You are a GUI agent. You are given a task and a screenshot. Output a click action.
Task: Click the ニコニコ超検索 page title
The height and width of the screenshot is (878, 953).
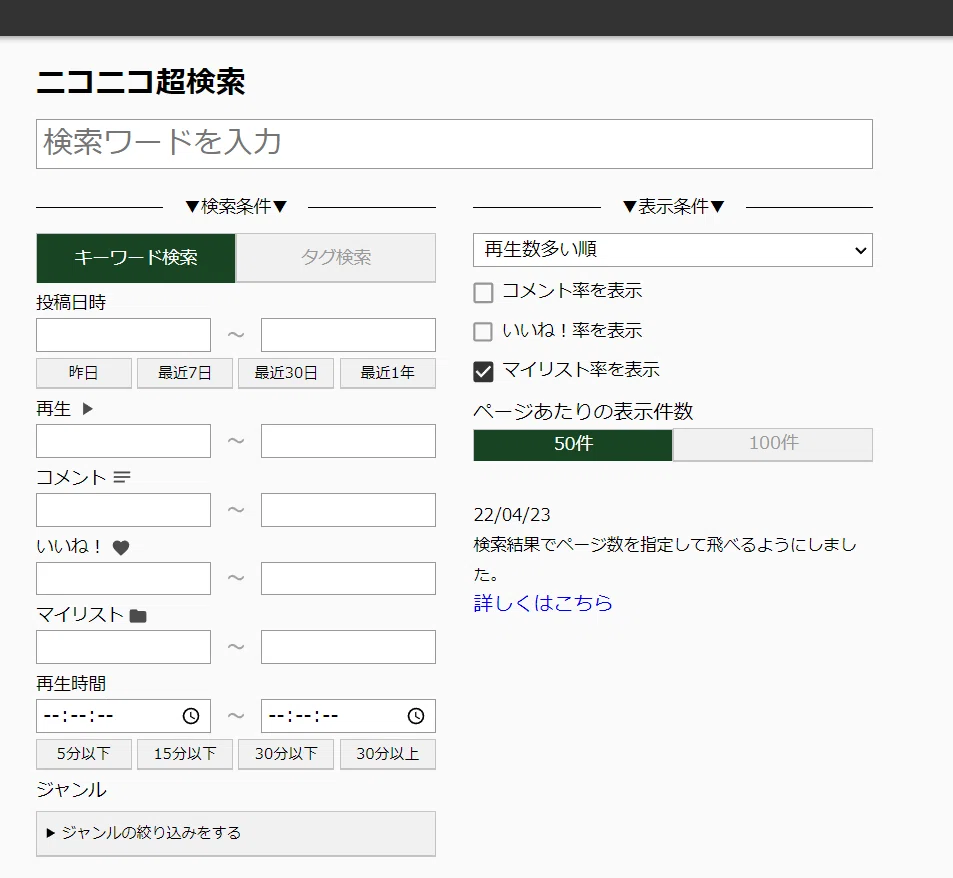(x=140, y=81)
